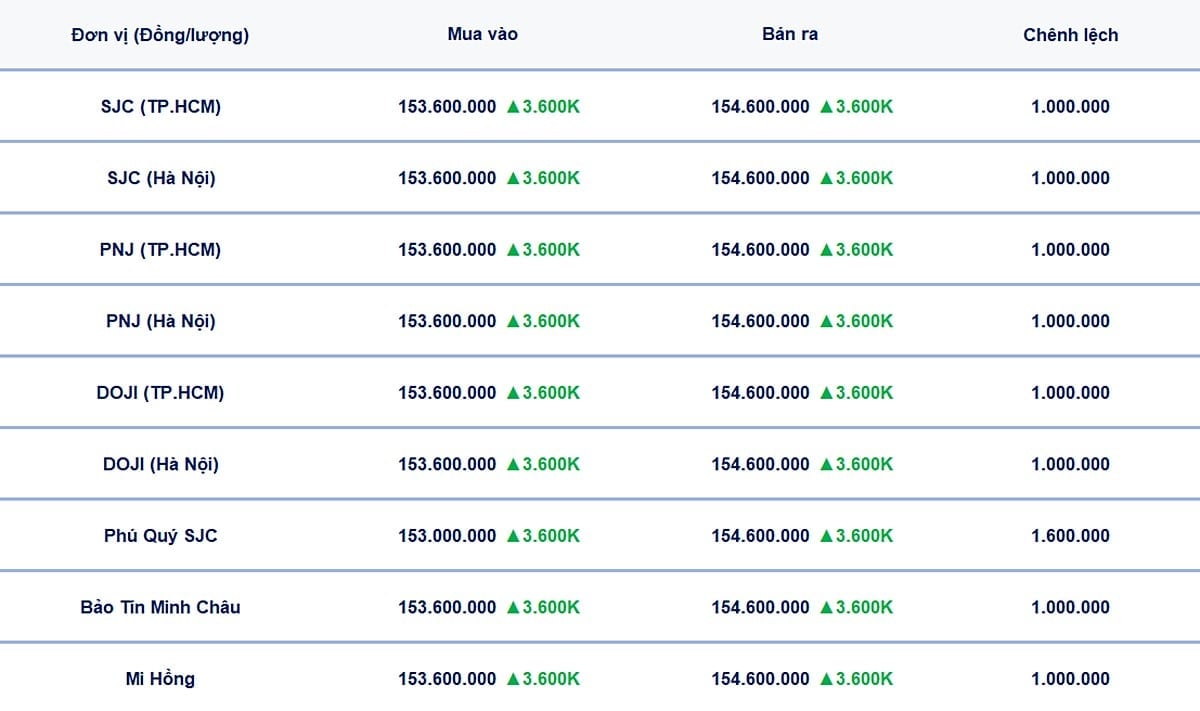The height and width of the screenshot is (711, 1200).
Task: Select the Bảo Tín Minh Châu label
Action: 161,607
